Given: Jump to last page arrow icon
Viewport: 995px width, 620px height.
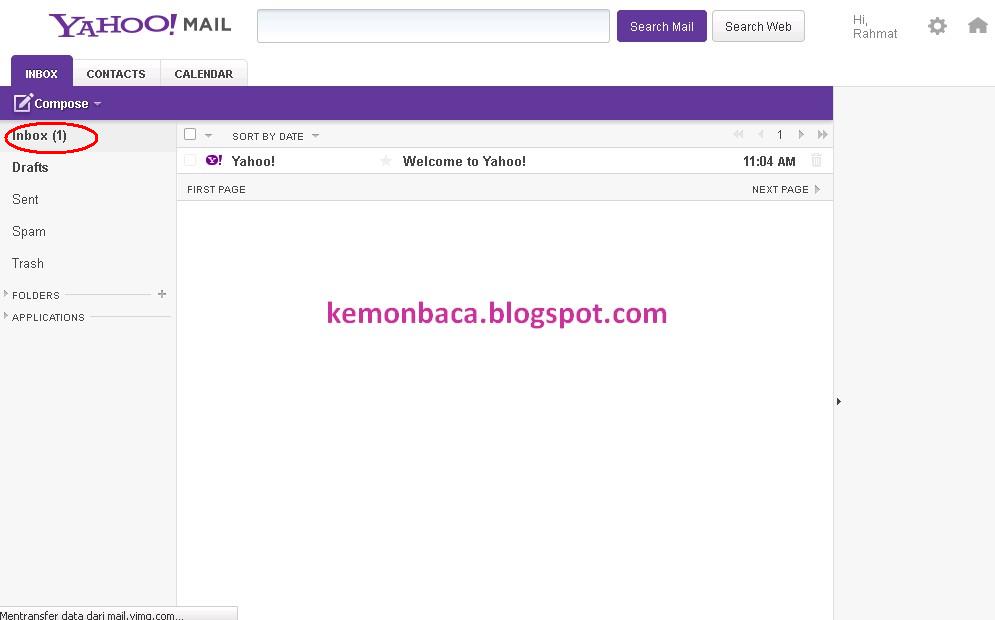Looking at the screenshot, I should click(822, 135).
